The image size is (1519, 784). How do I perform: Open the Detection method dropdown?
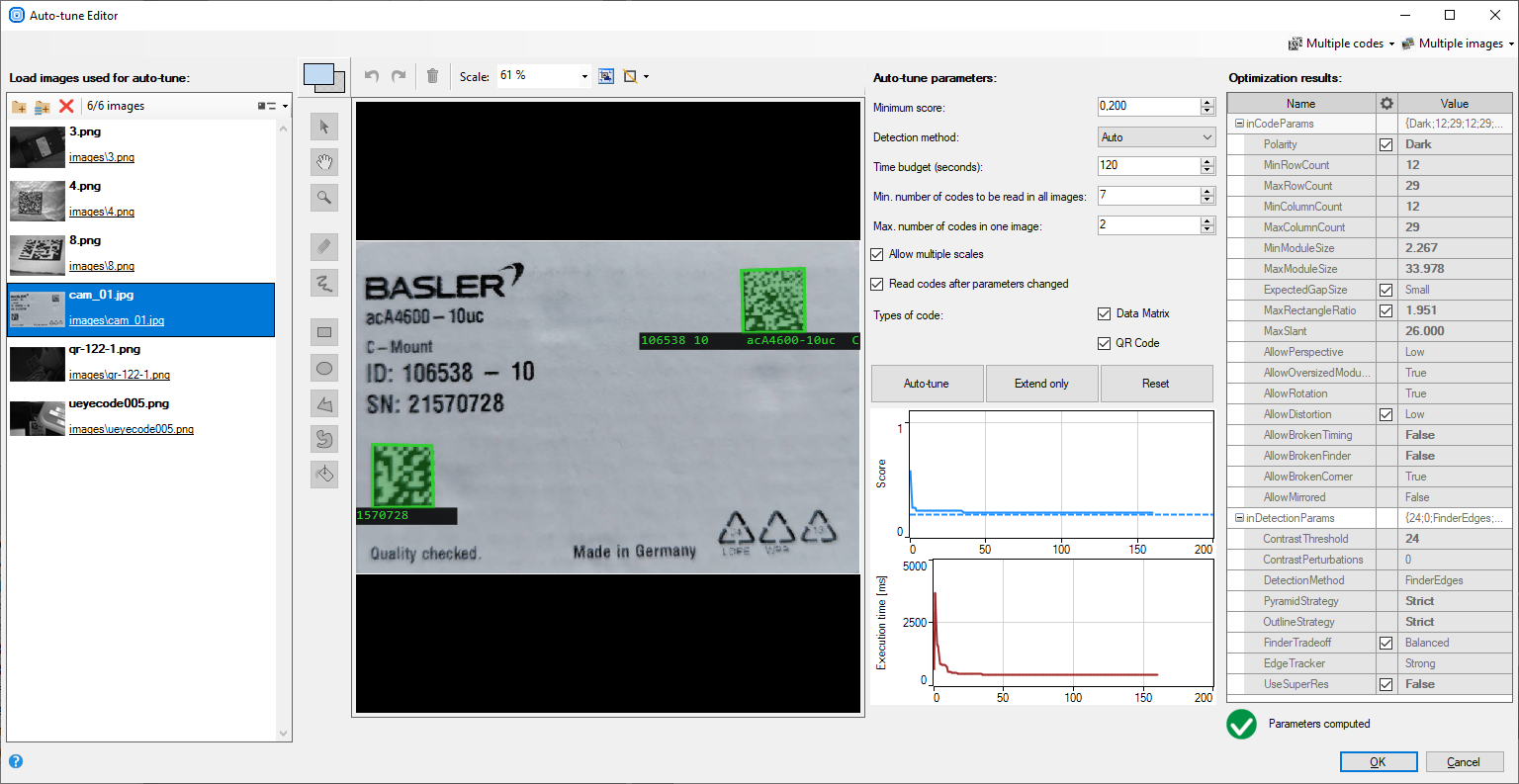[1156, 137]
